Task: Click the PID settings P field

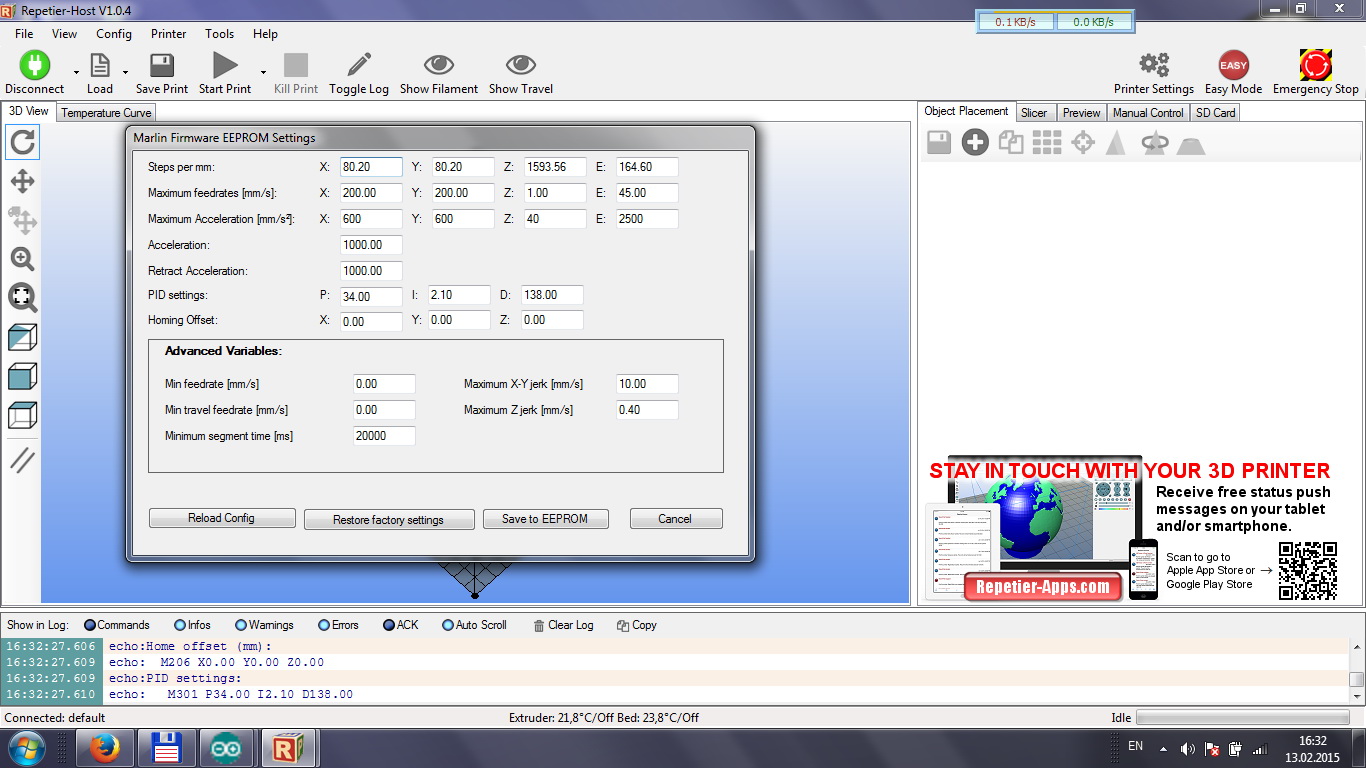Action: coord(371,296)
